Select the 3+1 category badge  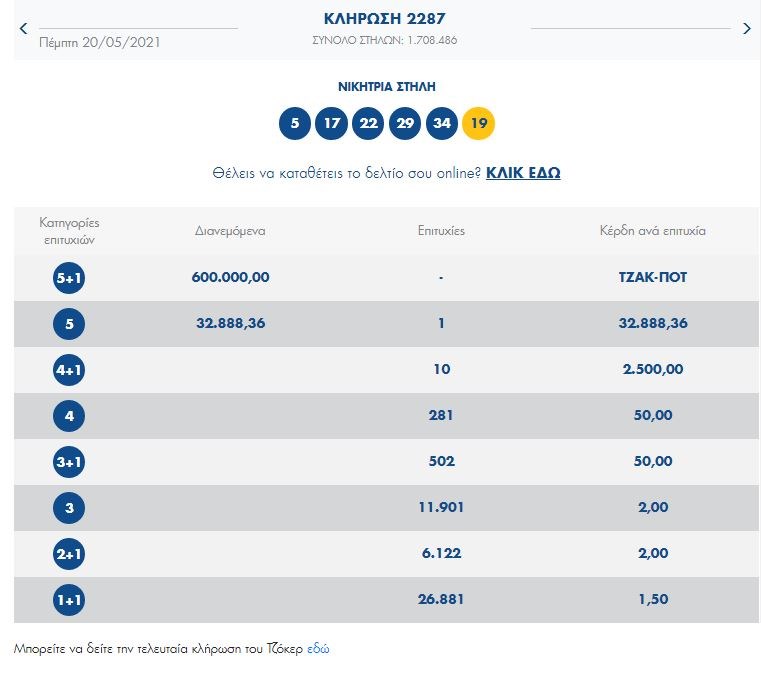(69, 462)
